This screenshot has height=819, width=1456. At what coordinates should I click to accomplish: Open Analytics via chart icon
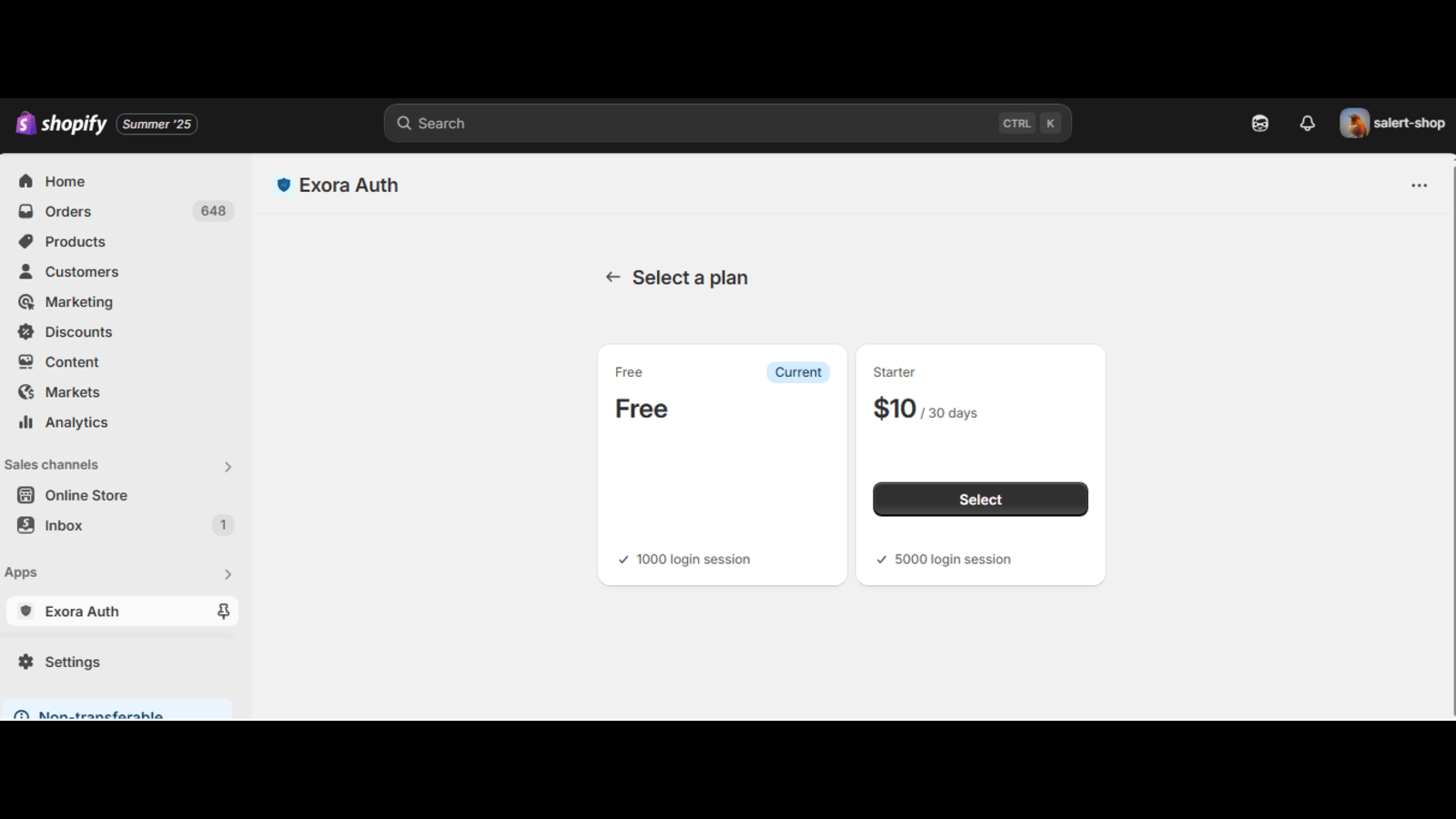(25, 422)
